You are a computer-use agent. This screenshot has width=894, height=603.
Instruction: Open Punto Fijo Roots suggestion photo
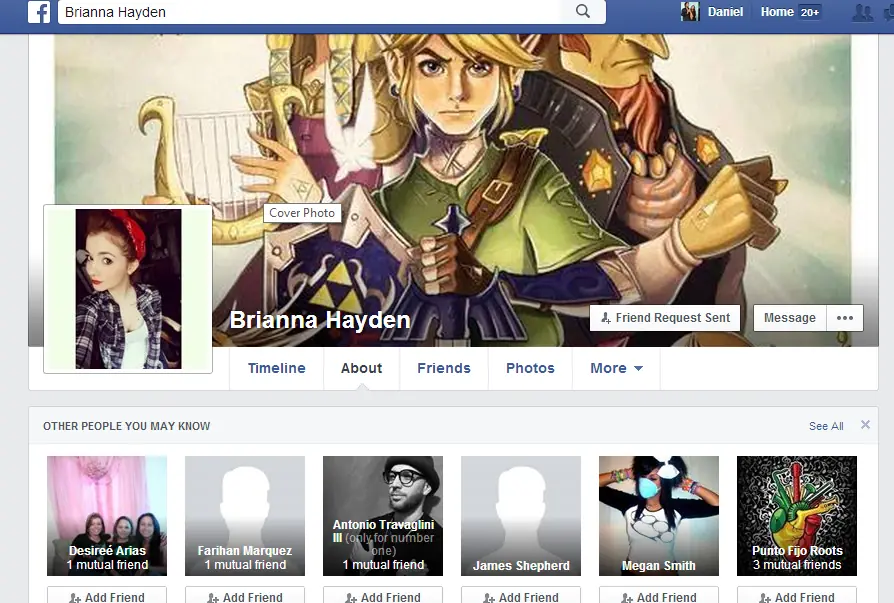point(797,516)
